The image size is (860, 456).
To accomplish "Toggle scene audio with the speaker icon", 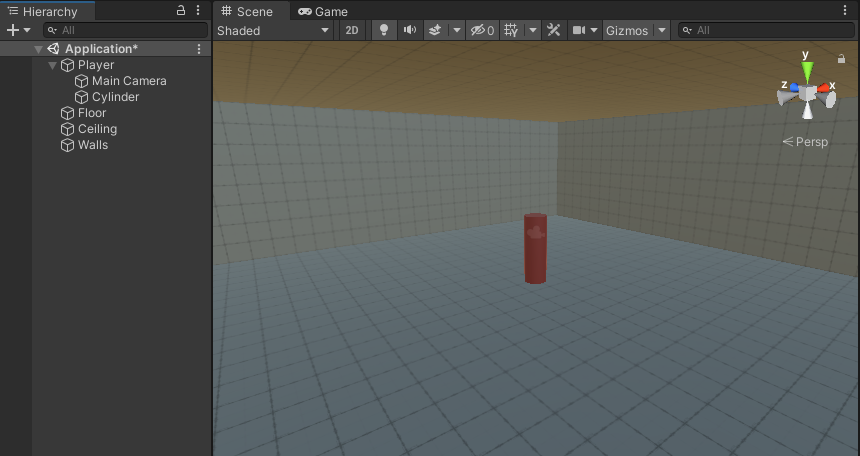I will click(410, 30).
